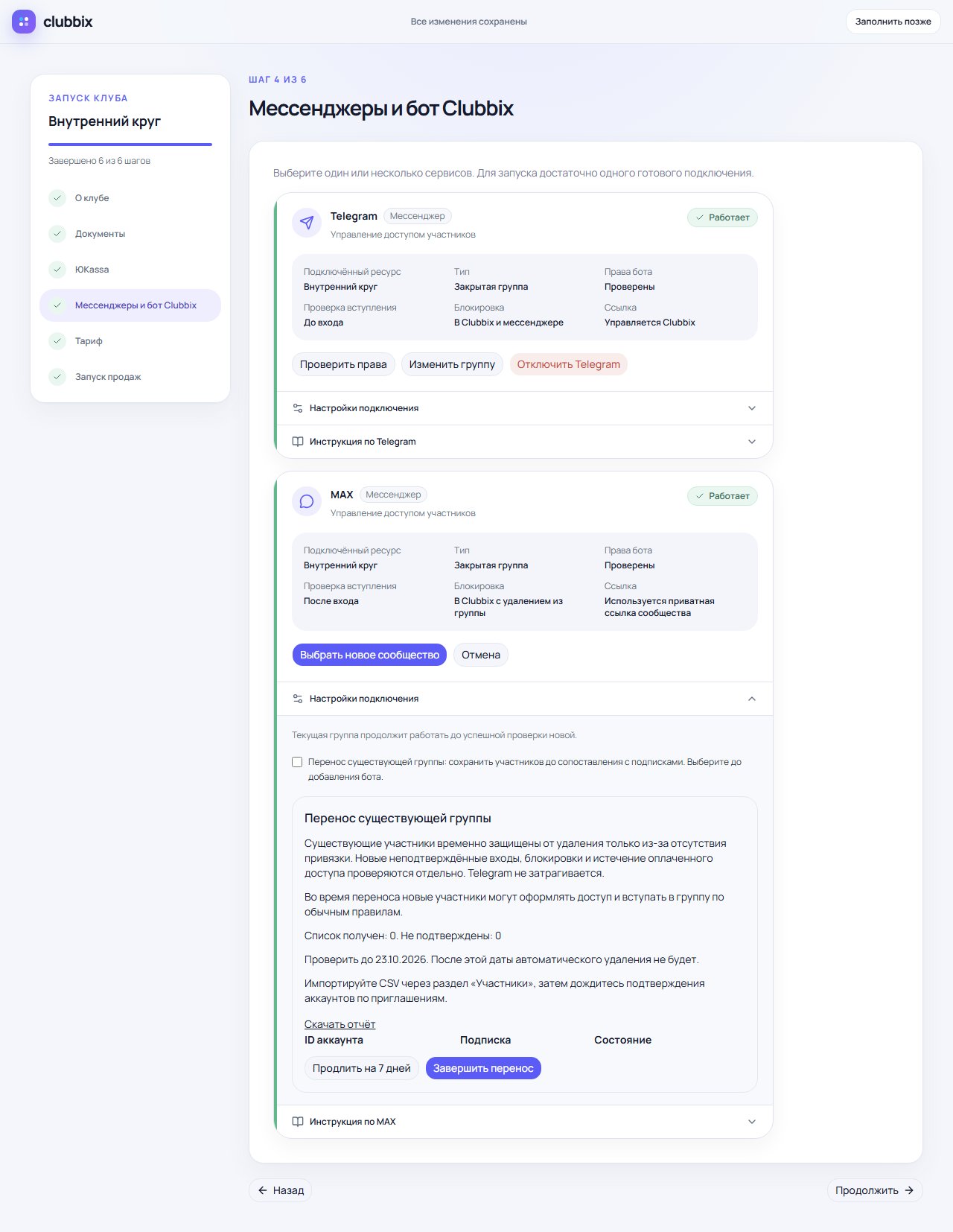The width and height of the screenshot is (953, 1232).
Task: Click the Telegram paper plane icon
Action: pos(307,223)
